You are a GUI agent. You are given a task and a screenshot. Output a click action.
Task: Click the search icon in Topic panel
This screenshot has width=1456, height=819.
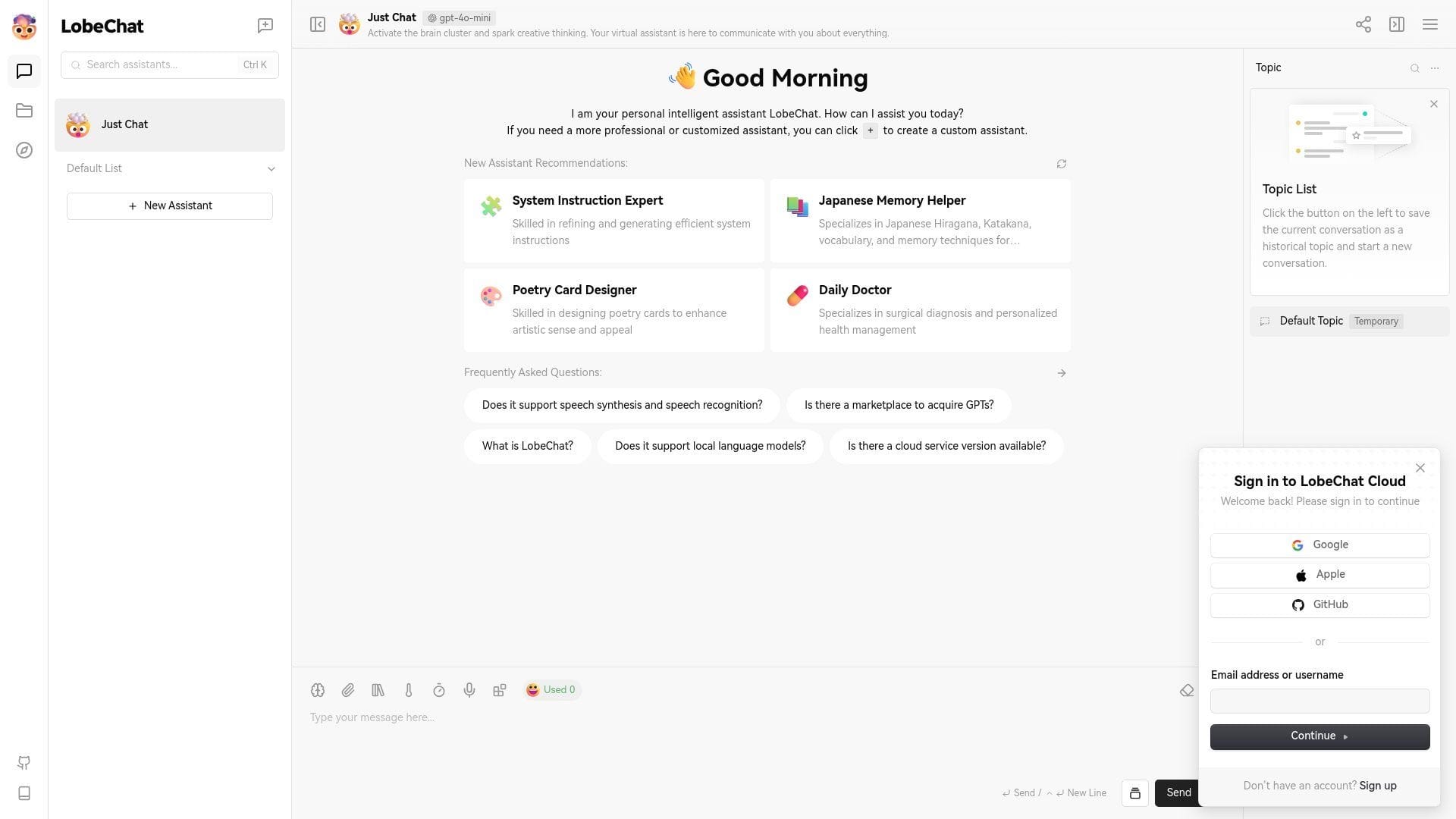click(x=1414, y=67)
